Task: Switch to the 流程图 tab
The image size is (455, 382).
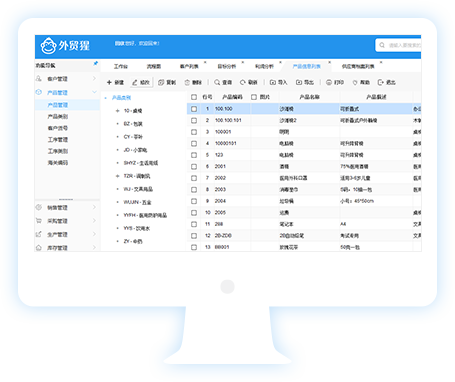Action: (x=154, y=66)
